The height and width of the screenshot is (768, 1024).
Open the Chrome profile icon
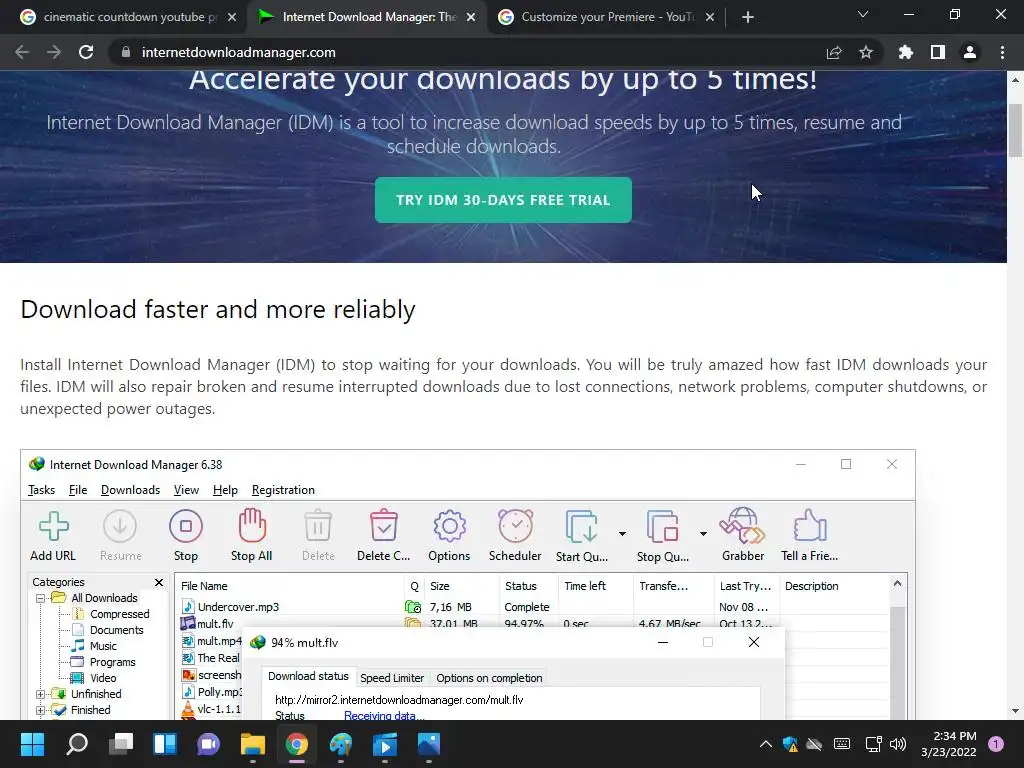pyautogui.click(x=970, y=52)
